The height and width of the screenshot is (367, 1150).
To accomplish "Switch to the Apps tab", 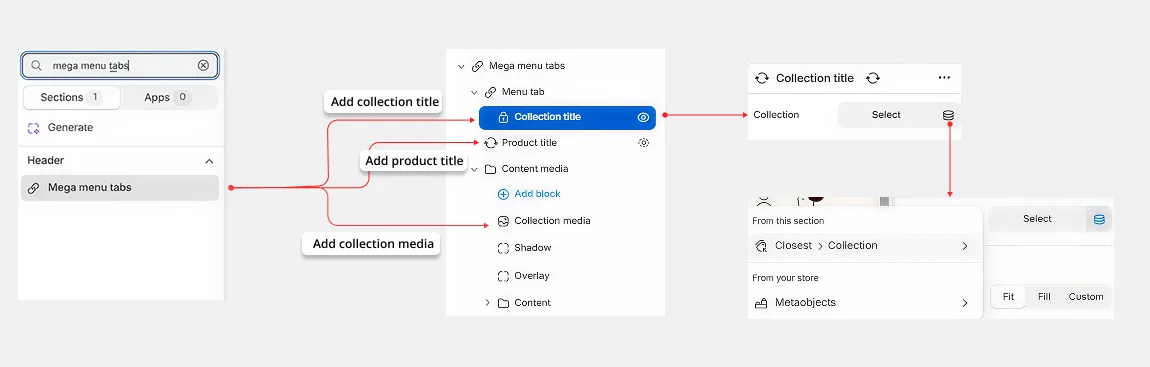I will point(167,98).
